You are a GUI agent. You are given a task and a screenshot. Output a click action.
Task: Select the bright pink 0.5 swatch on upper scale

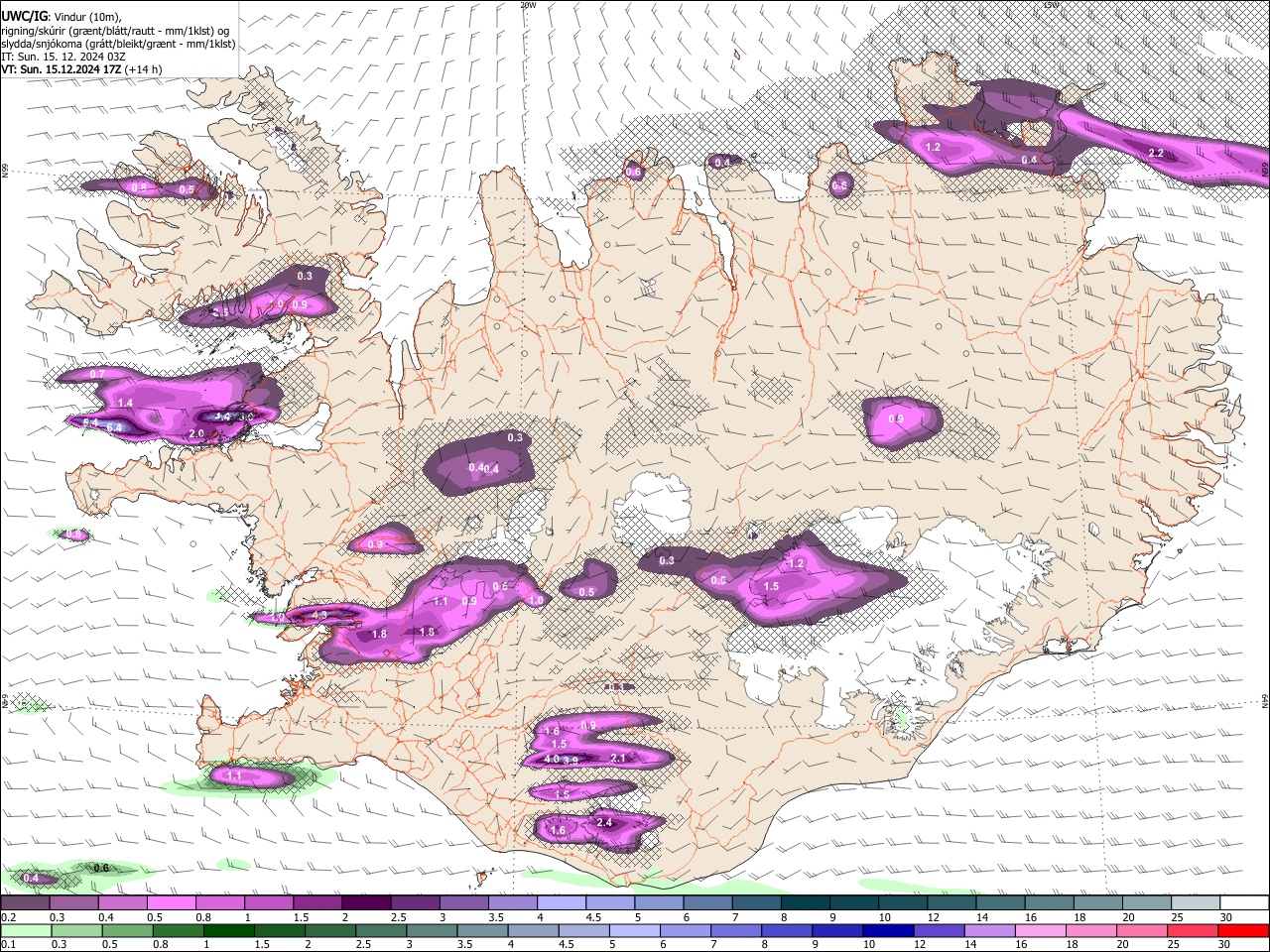[171, 903]
